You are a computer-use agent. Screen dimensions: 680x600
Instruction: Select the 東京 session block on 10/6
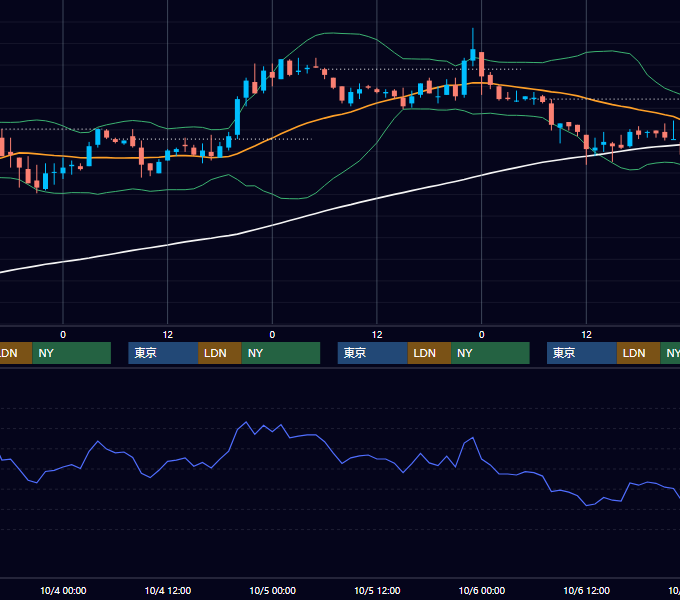click(582, 353)
